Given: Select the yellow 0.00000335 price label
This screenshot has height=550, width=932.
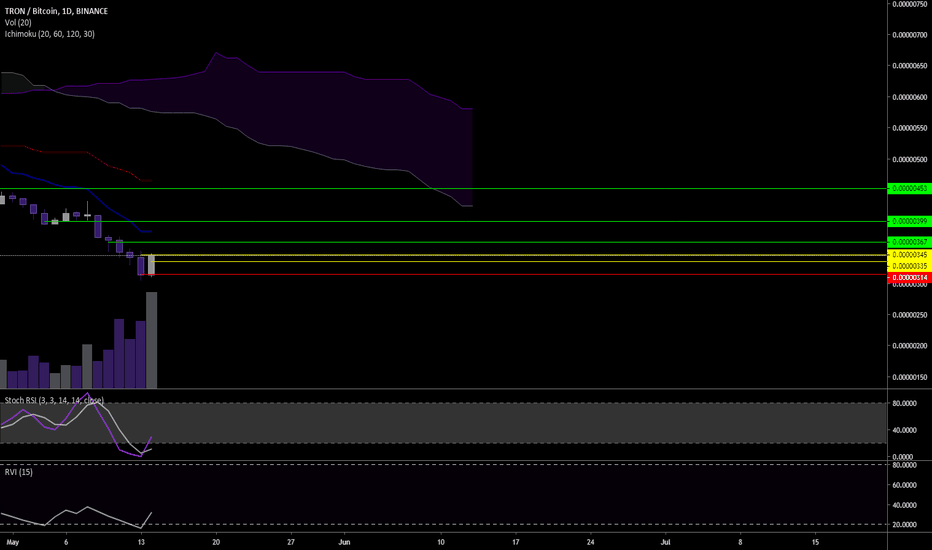Looking at the screenshot, I should pyautogui.click(x=909, y=266).
